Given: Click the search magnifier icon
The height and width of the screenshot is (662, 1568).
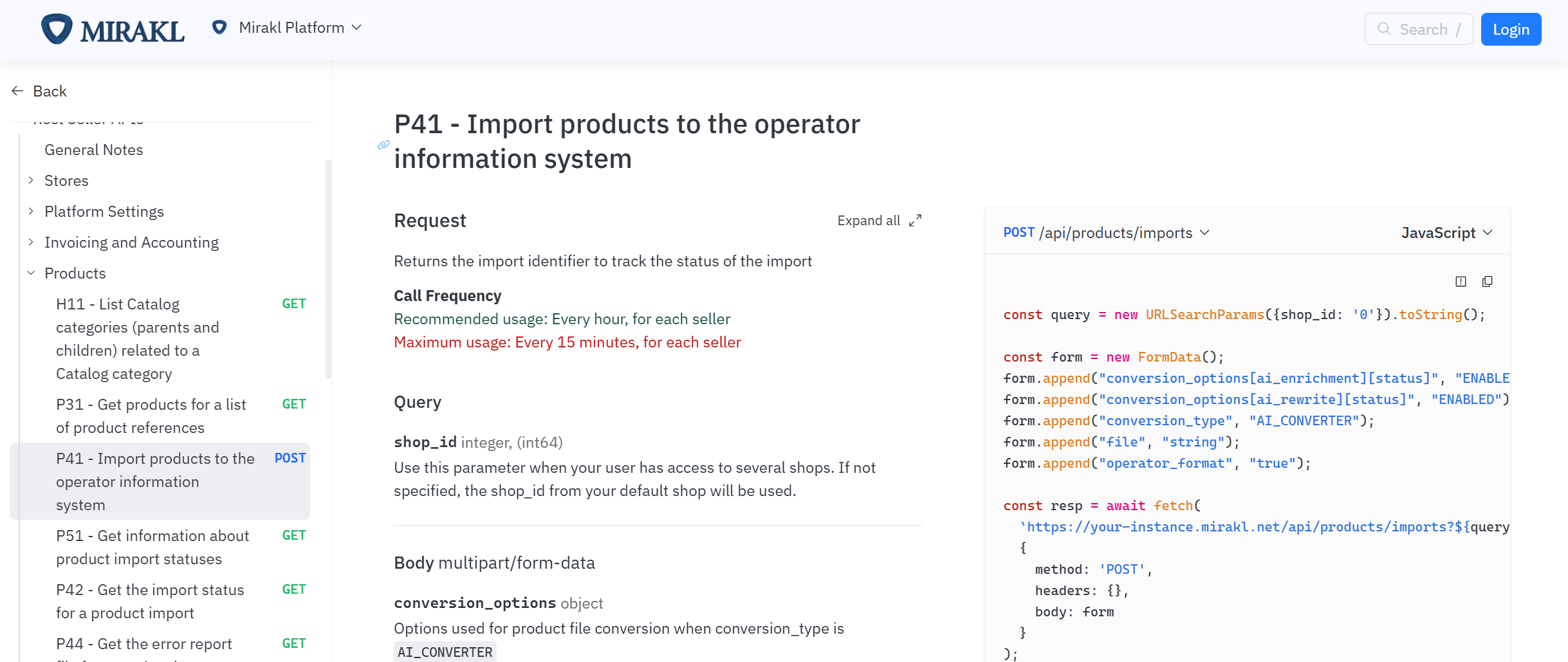Looking at the screenshot, I should point(1383,29).
